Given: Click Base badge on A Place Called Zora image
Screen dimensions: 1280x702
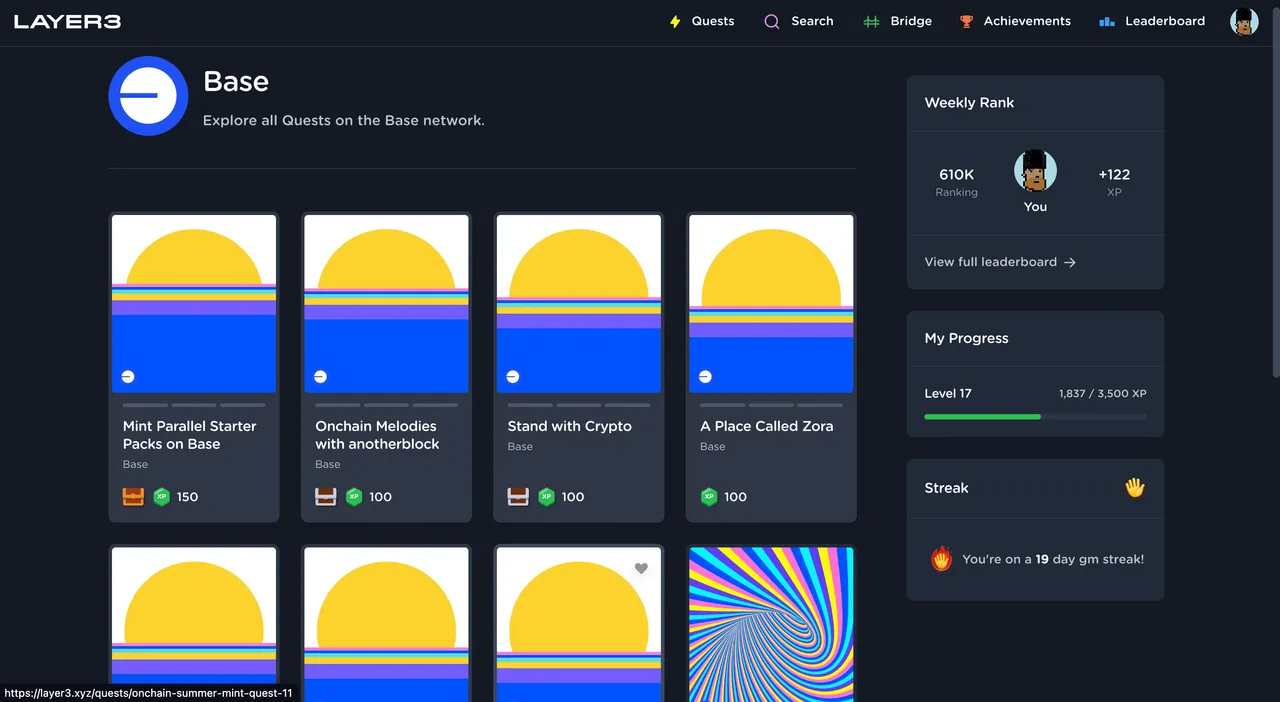Looking at the screenshot, I should [x=705, y=377].
